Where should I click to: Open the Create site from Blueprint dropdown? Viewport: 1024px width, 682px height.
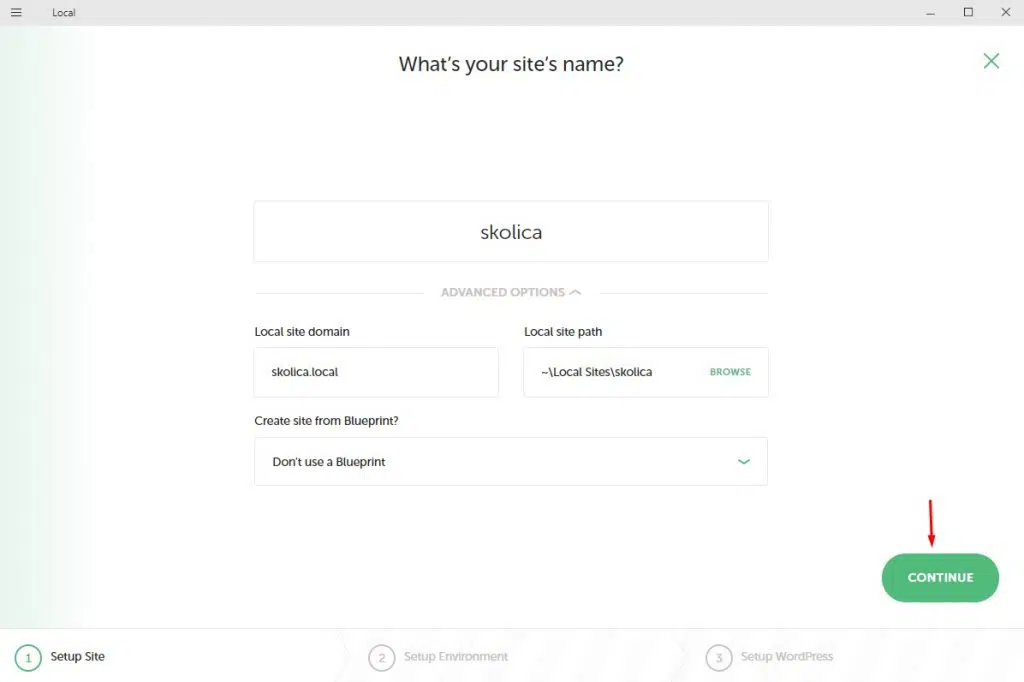(510, 462)
